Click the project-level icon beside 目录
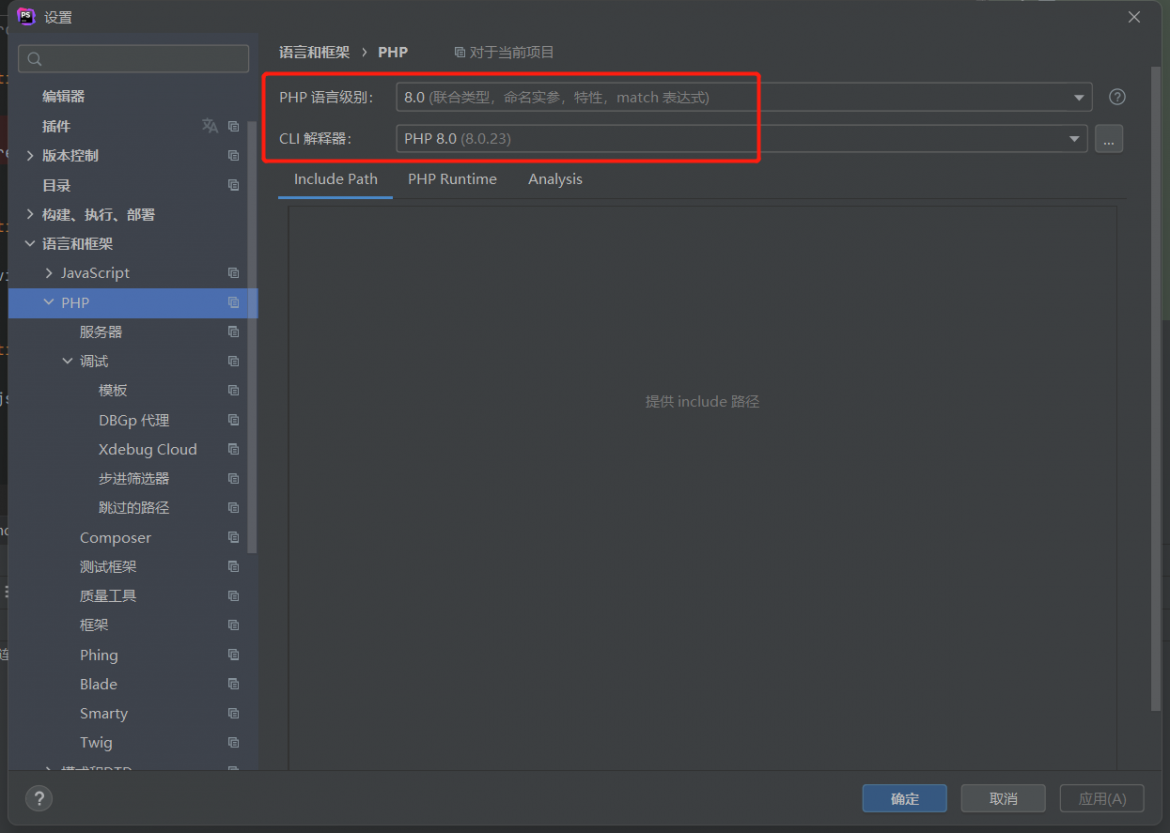This screenshot has width=1170, height=833. tap(234, 185)
